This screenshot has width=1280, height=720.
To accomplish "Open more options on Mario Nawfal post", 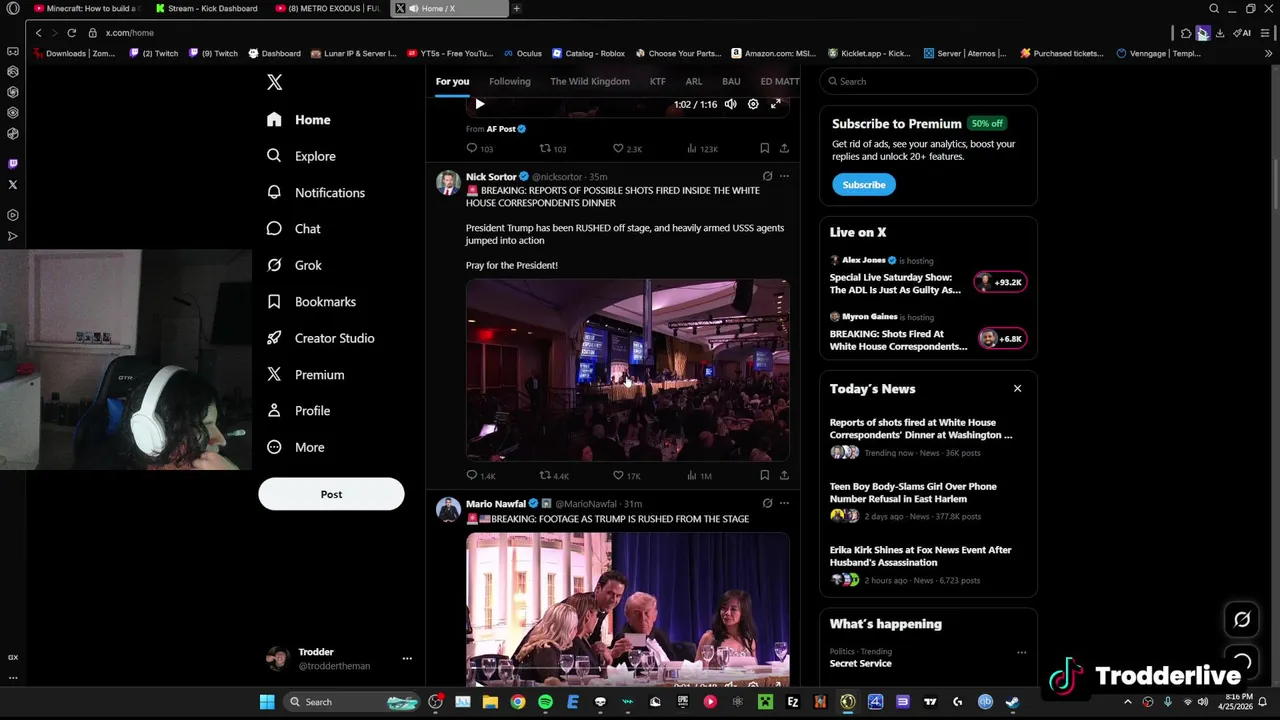I will tap(784, 503).
